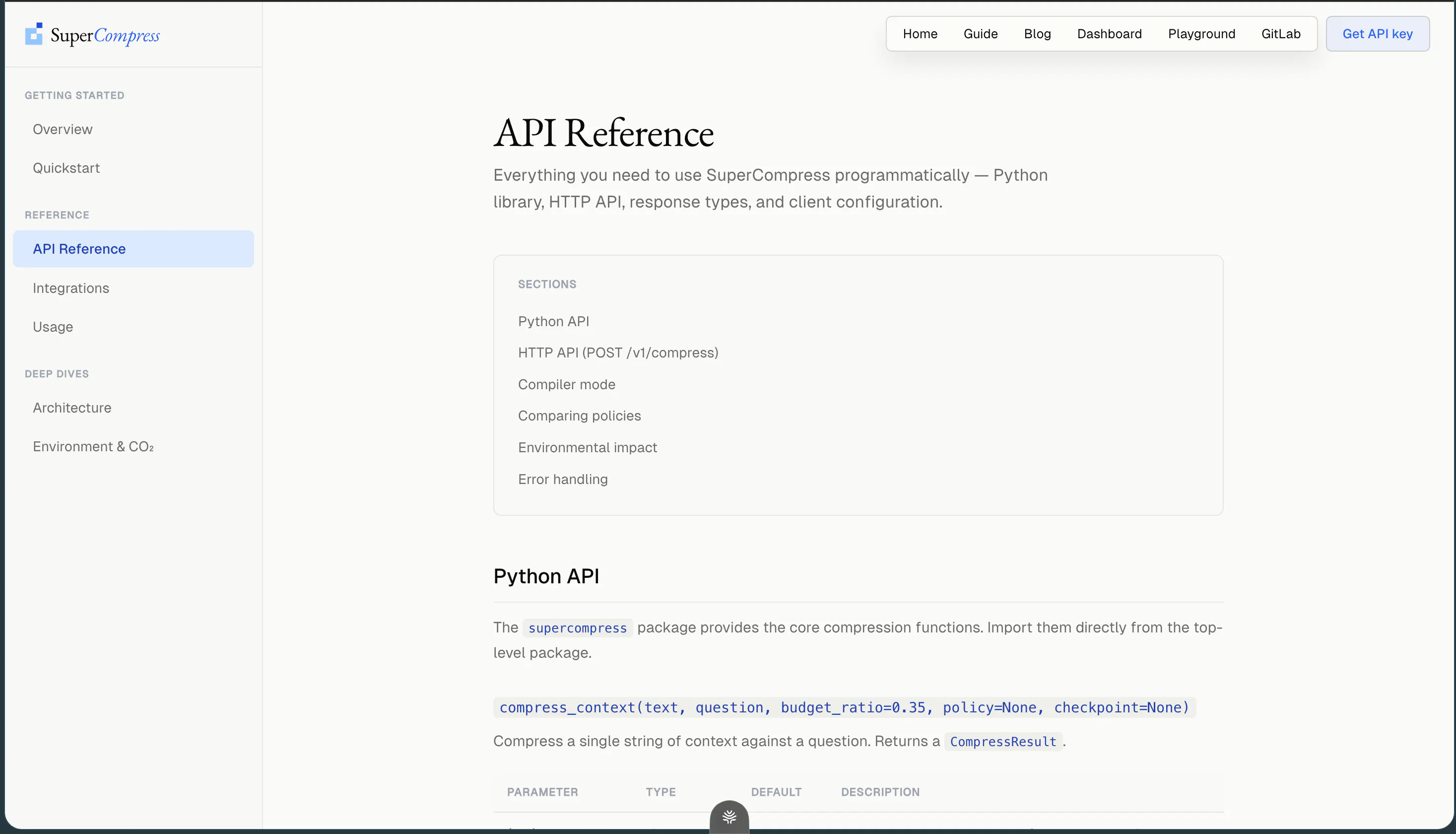Viewport: 1456px width, 834px height.
Task: Click the compress_context function signature
Action: click(845, 707)
